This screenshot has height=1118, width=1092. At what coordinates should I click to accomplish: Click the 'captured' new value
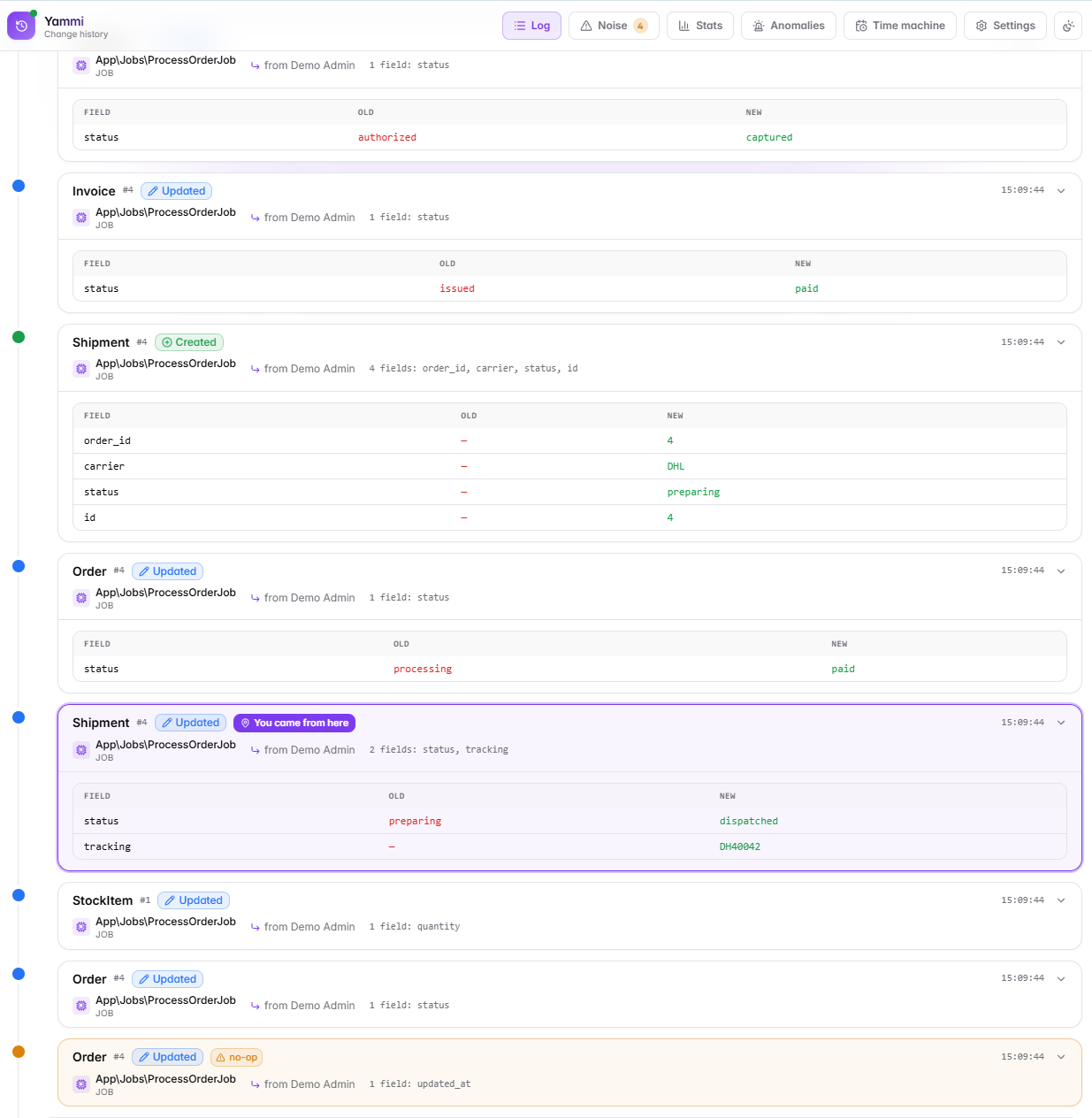(769, 138)
